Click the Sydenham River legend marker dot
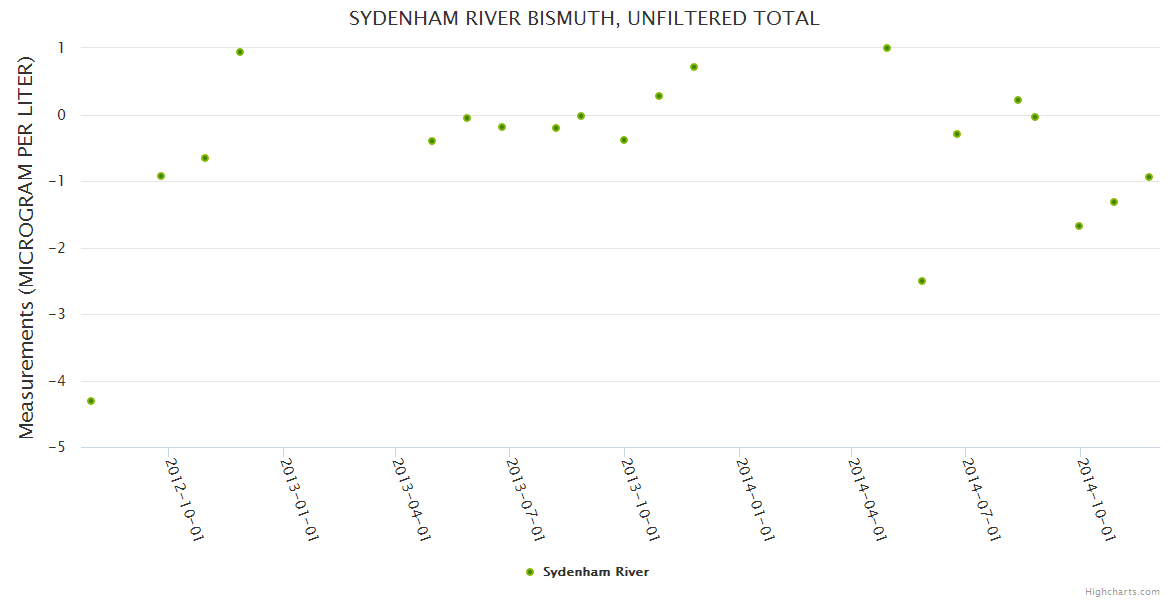This screenshot has width=1170, height=600. coord(530,572)
